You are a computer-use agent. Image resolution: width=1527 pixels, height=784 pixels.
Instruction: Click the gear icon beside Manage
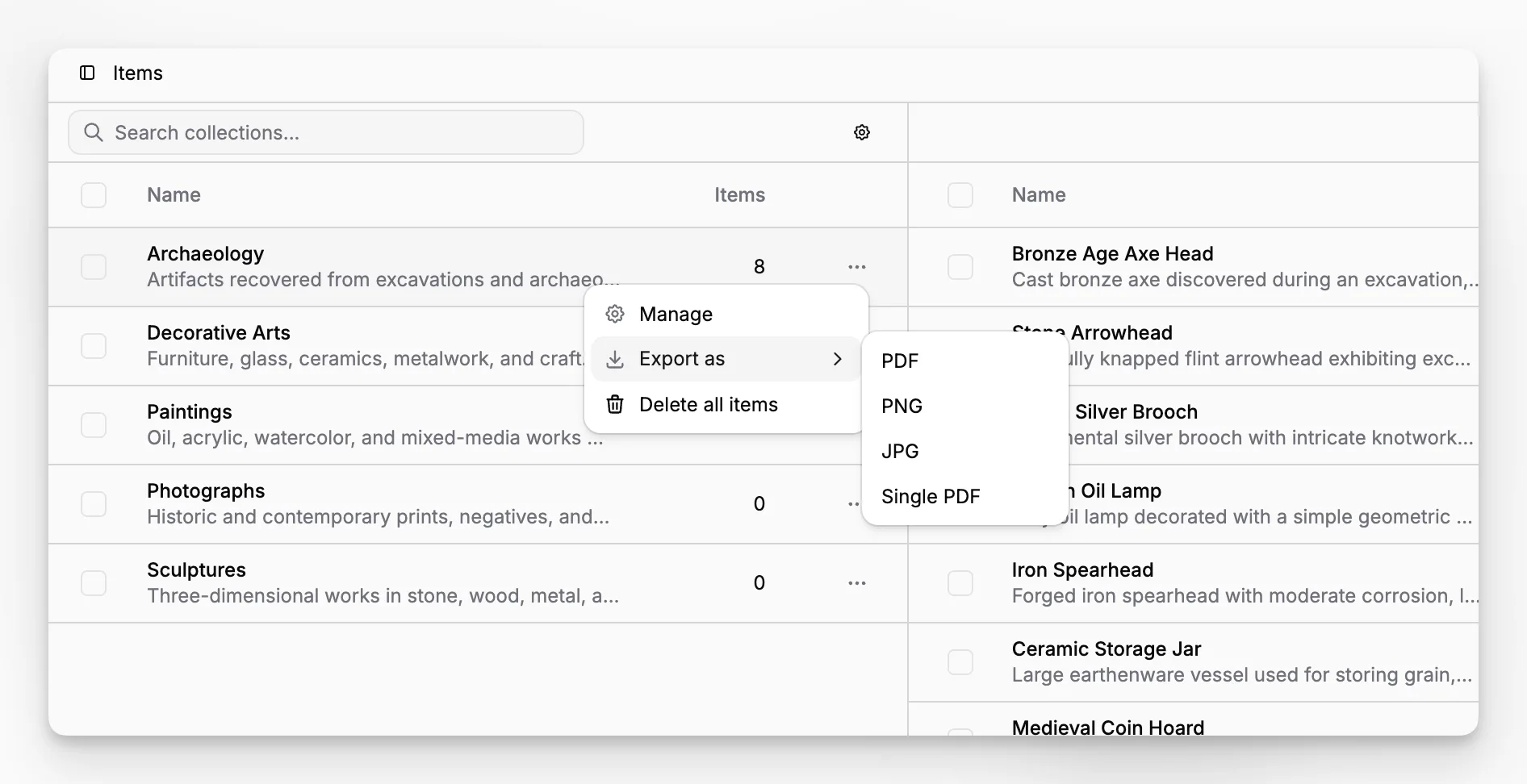(x=615, y=314)
